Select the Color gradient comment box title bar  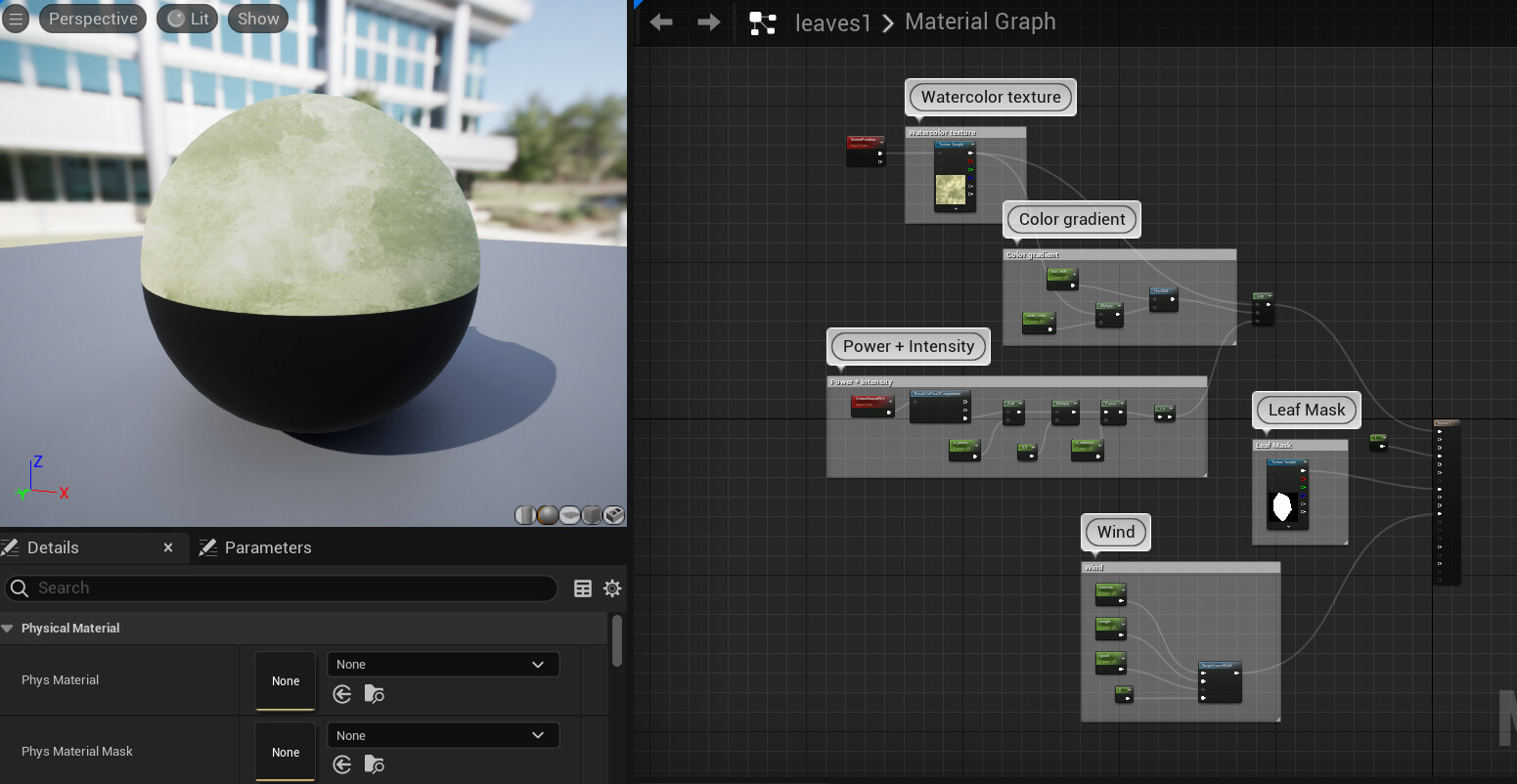pos(1120,254)
